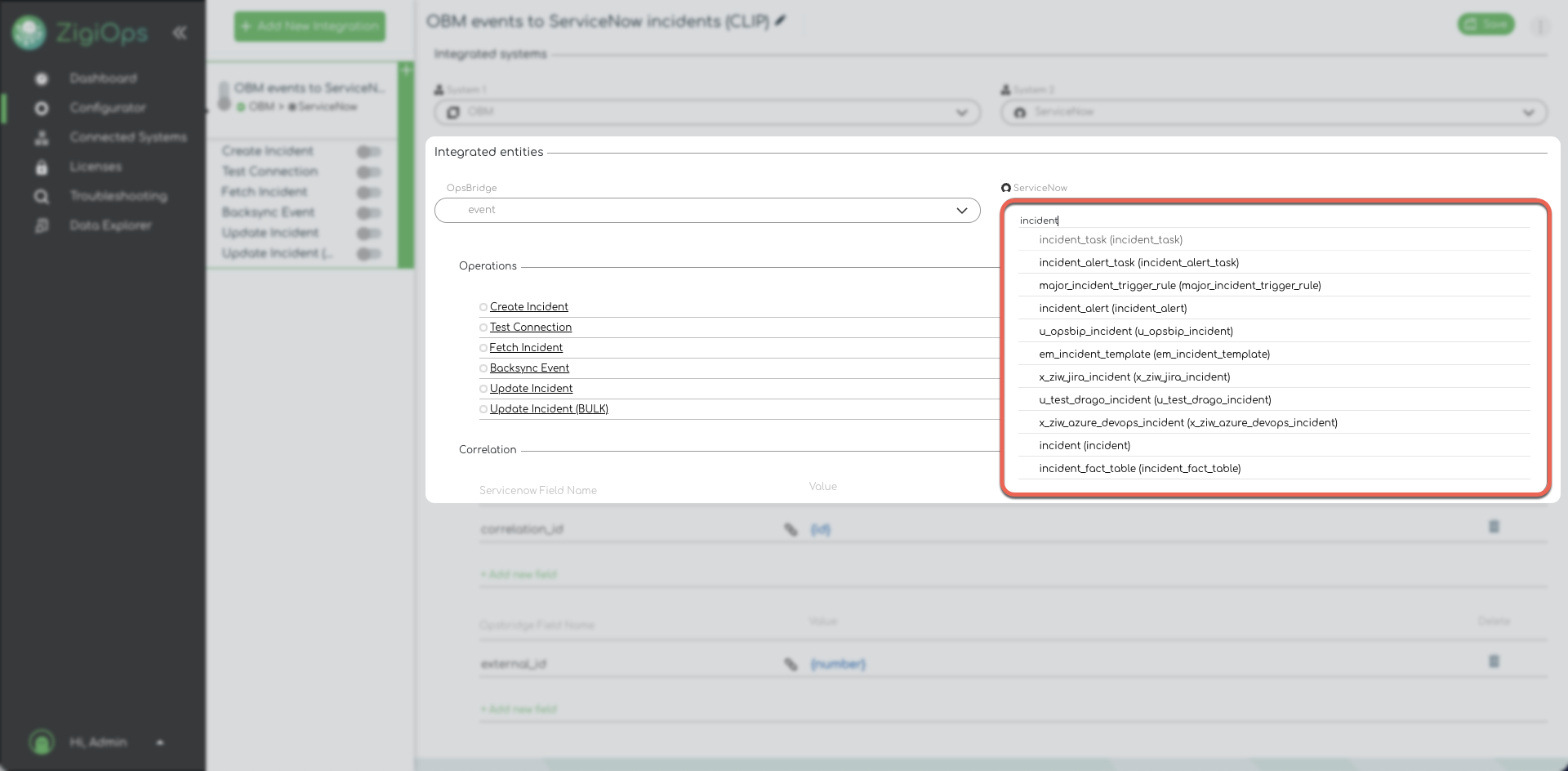Choose incident_fact_table option

pos(1274,468)
